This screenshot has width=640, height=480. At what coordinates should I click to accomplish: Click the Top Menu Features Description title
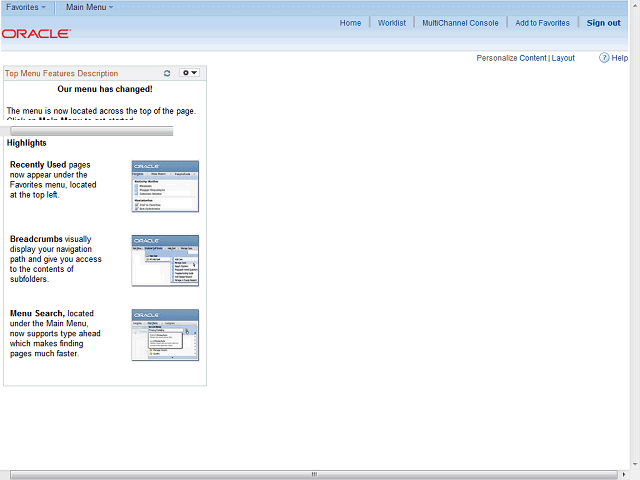(61, 73)
